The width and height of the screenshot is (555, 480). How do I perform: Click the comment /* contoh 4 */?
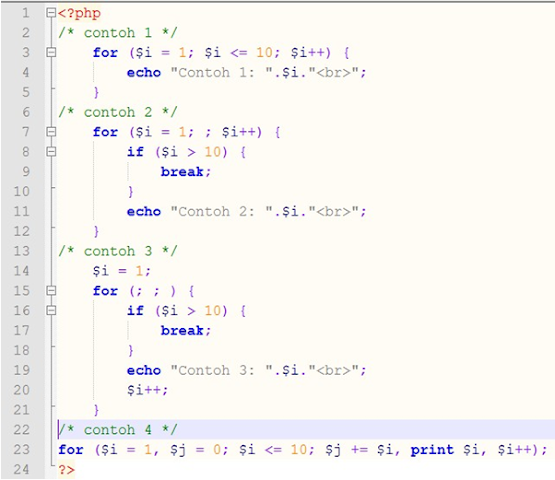click(x=118, y=430)
